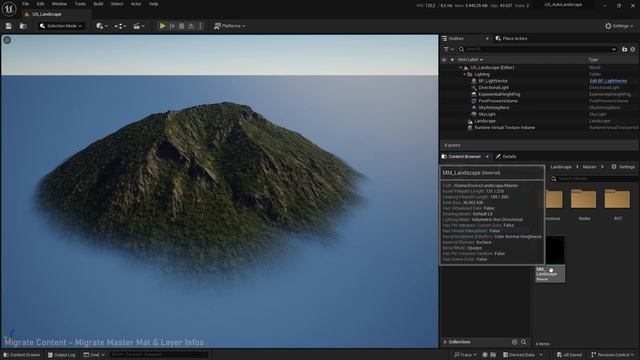
Task: Toggle the visibility column header eye
Action: pos(444,60)
